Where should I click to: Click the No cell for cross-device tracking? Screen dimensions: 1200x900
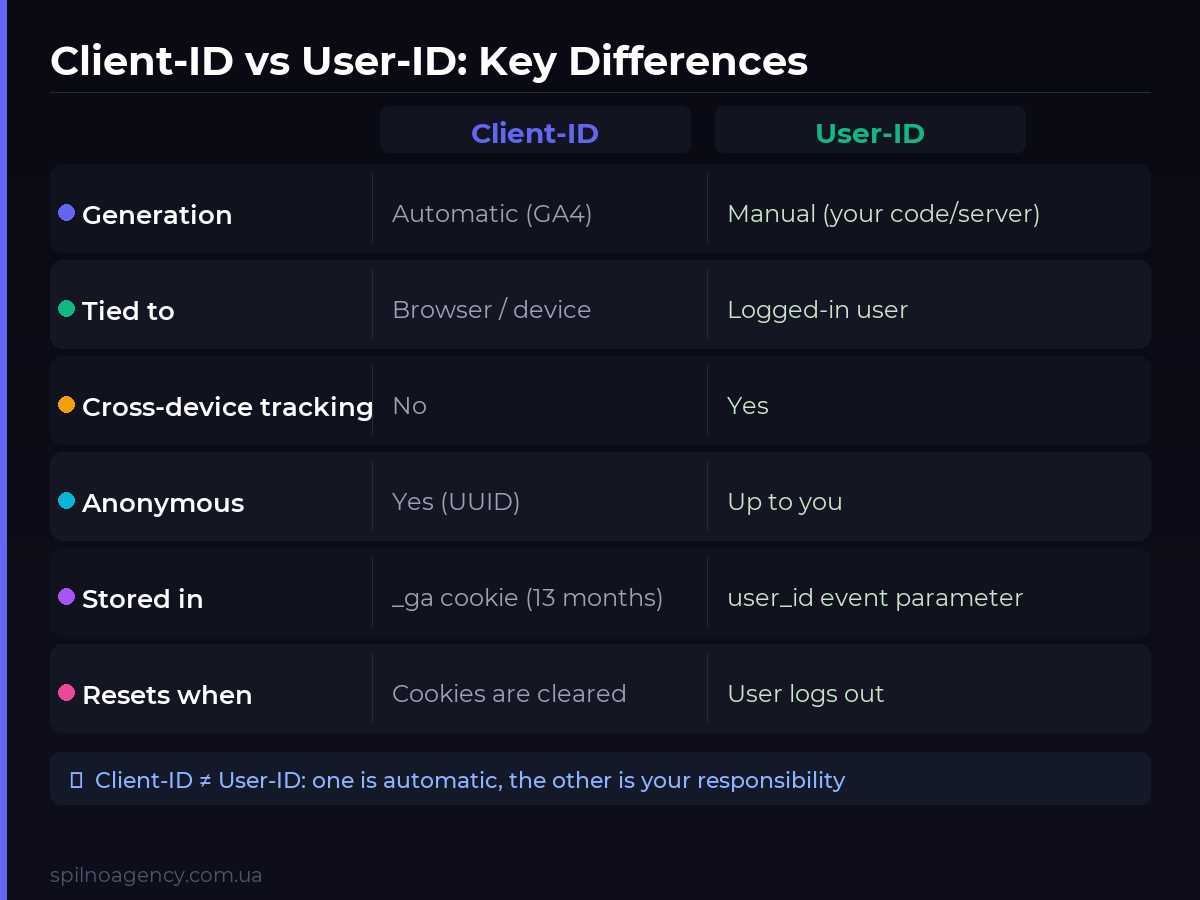click(409, 406)
